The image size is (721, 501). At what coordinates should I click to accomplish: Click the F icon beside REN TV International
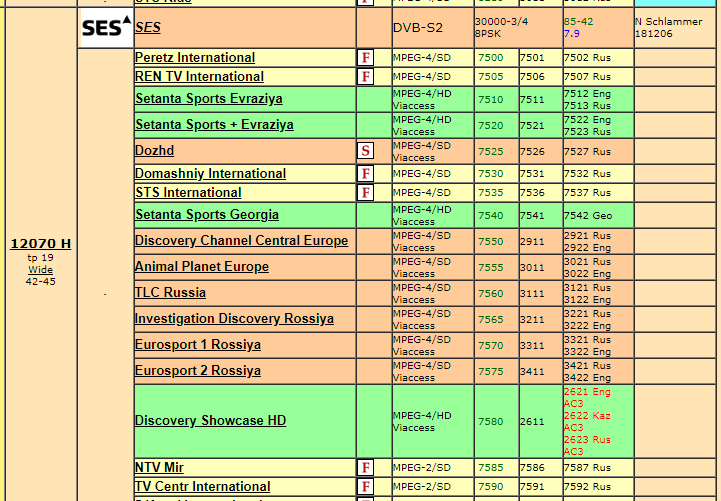[x=366, y=77]
